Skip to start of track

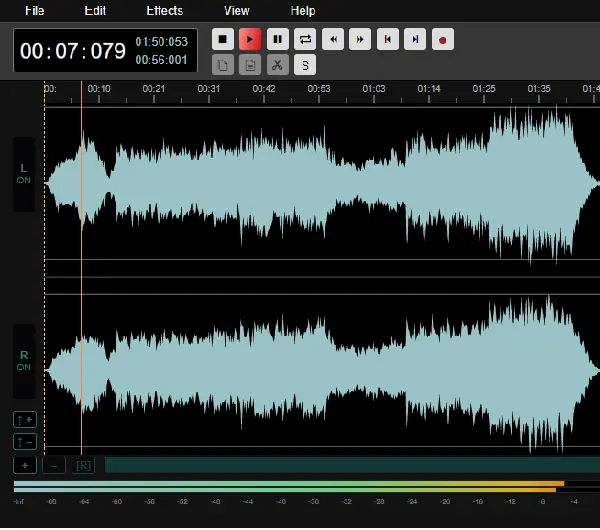point(388,39)
